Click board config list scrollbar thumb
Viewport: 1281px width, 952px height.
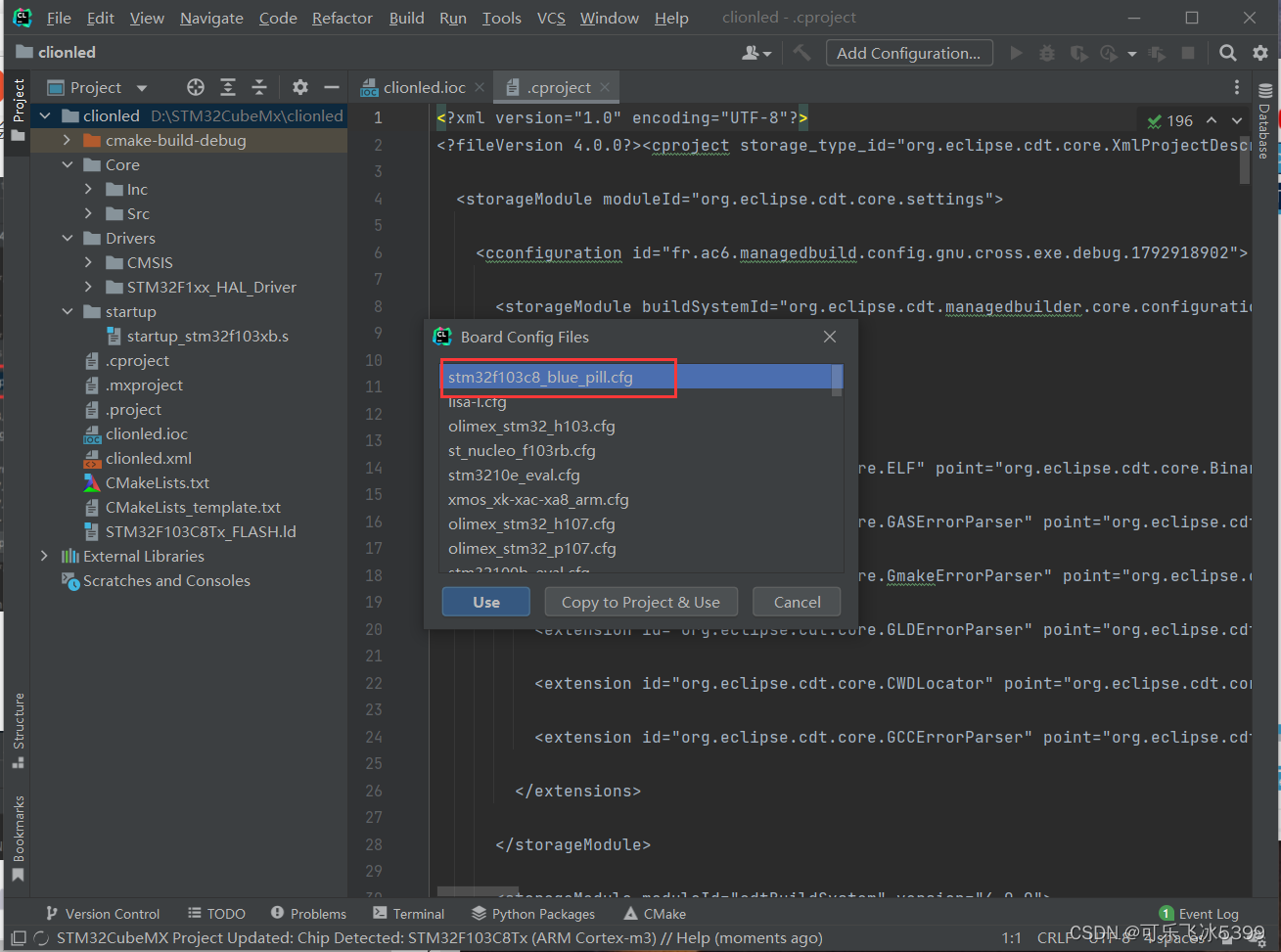(837, 380)
